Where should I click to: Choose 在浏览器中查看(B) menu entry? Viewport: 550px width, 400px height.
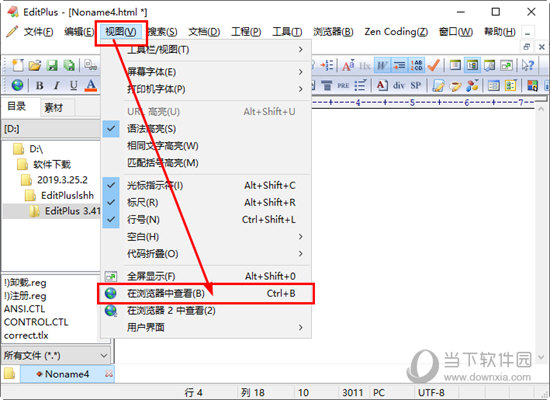point(206,293)
